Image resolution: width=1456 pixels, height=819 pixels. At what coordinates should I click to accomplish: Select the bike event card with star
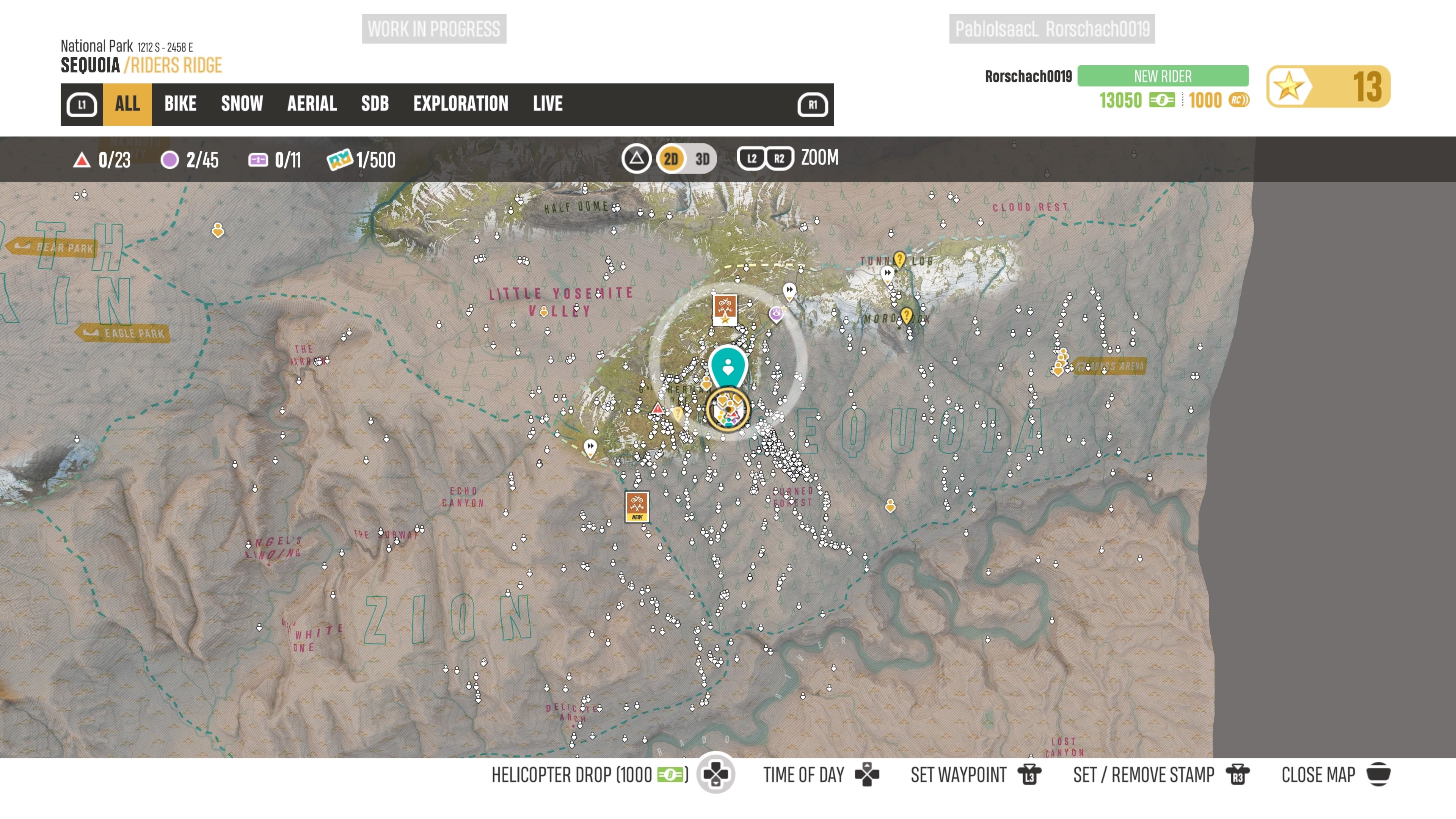[725, 310]
